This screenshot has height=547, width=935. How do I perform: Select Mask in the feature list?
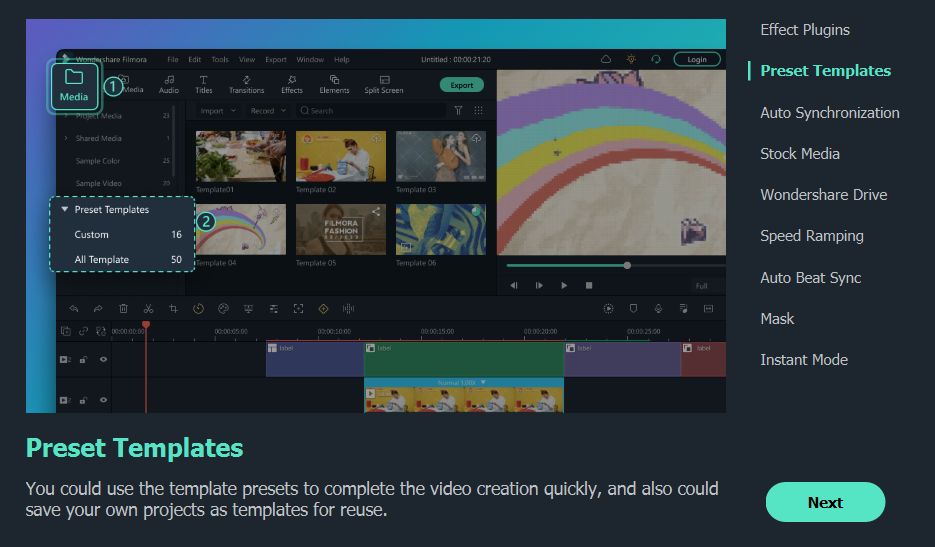pyautogui.click(x=777, y=319)
